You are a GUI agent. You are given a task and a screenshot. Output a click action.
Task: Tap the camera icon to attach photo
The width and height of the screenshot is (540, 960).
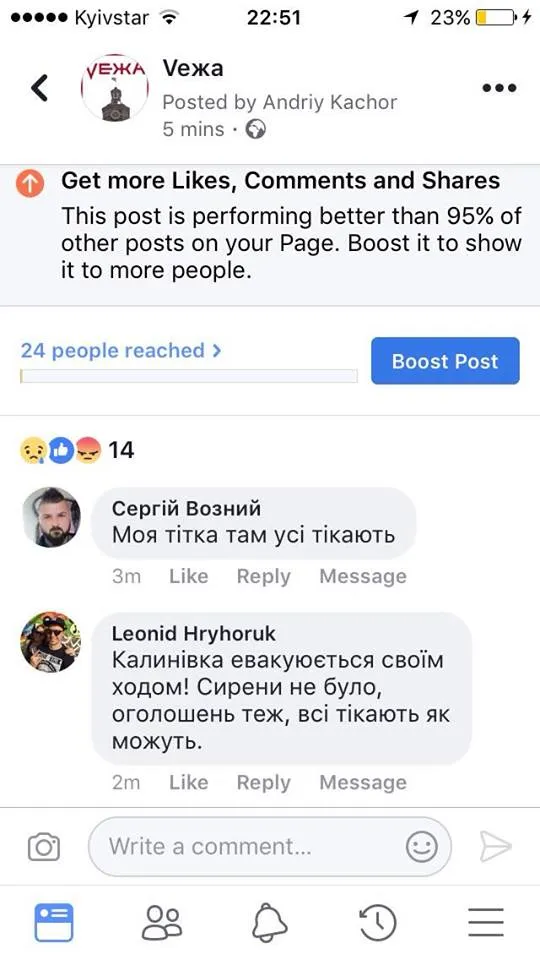pyautogui.click(x=44, y=847)
